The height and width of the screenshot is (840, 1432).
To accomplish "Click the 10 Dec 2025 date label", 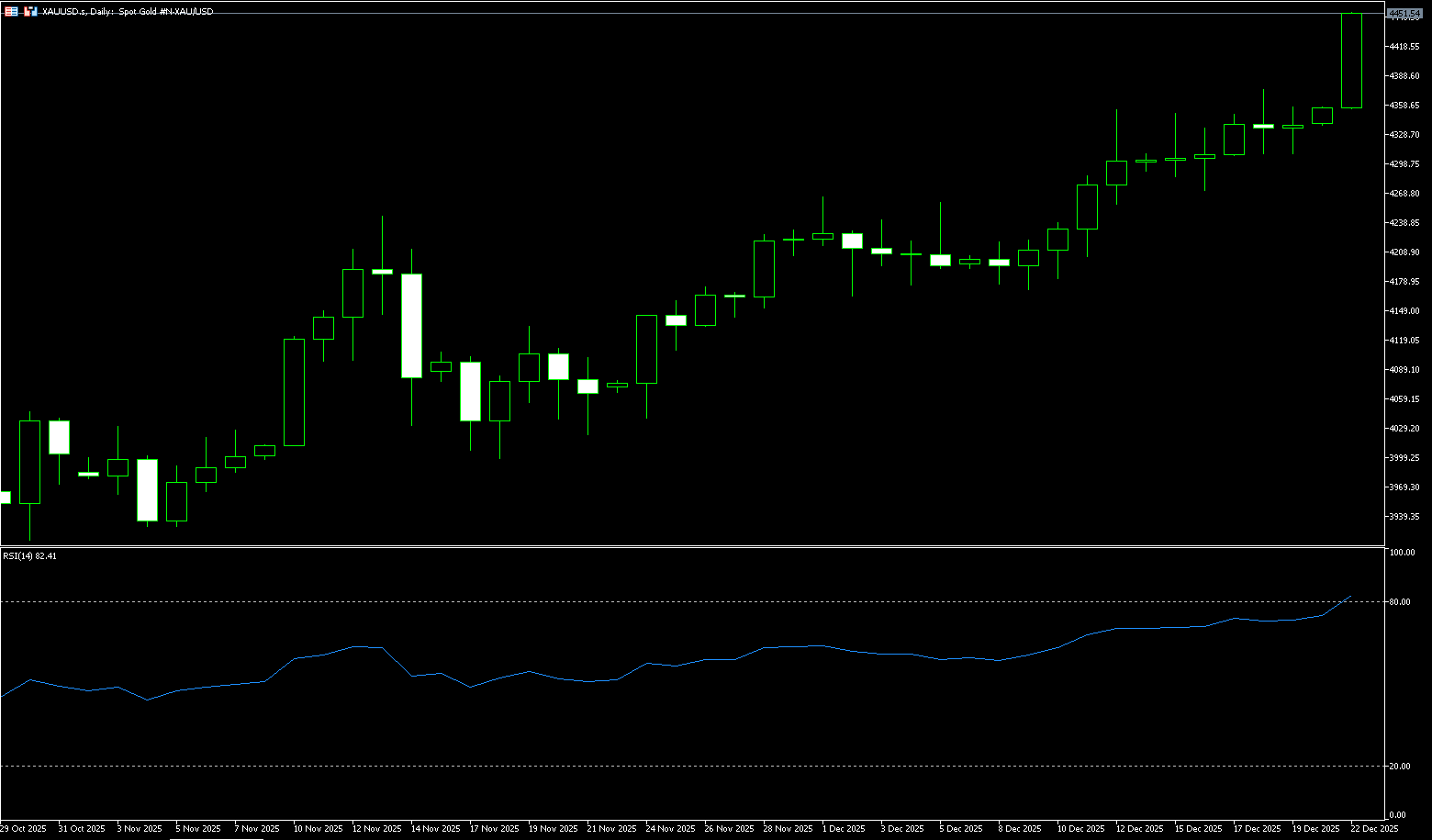I will coord(1080,828).
